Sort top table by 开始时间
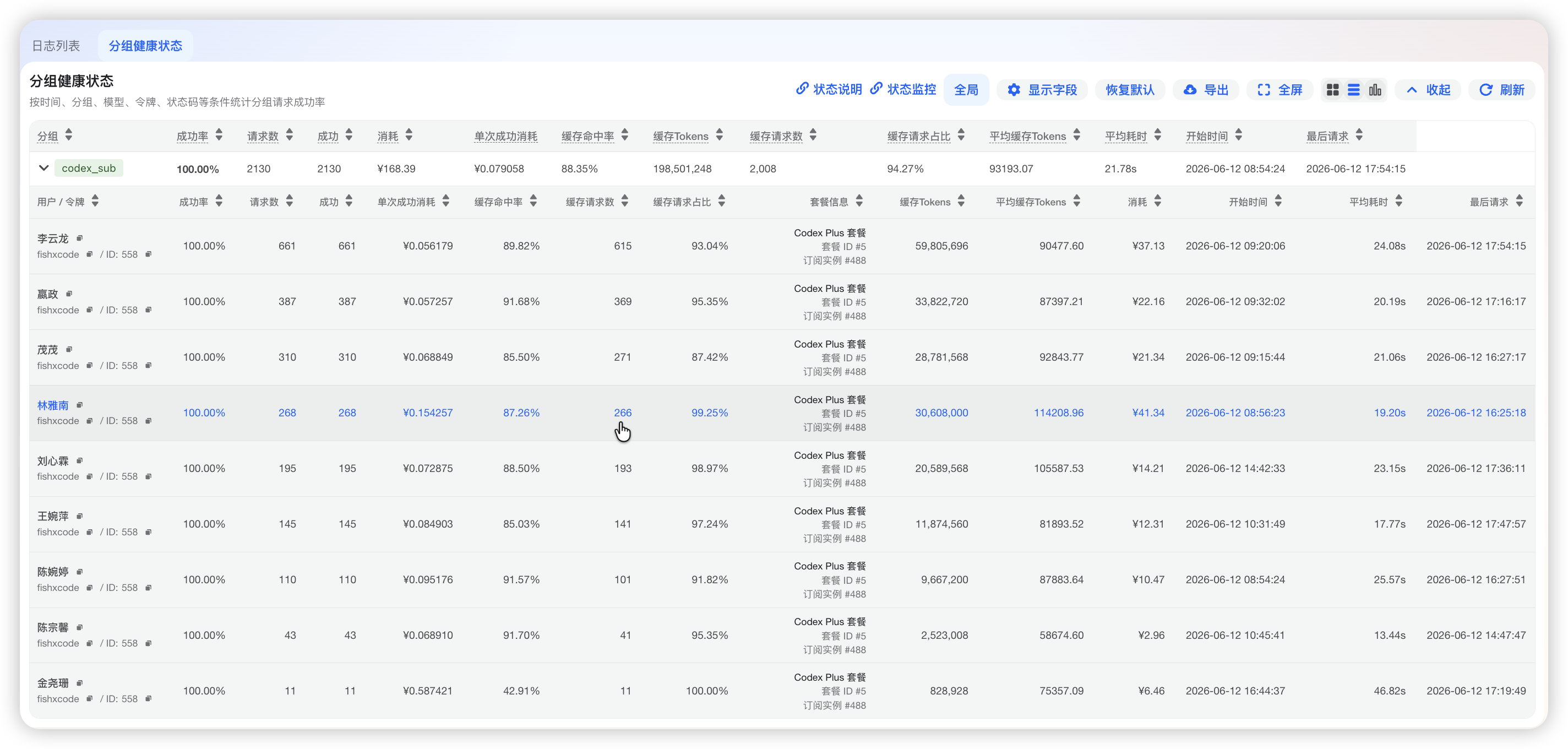The width and height of the screenshot is (1568, 749). [x=1239, y=135]
